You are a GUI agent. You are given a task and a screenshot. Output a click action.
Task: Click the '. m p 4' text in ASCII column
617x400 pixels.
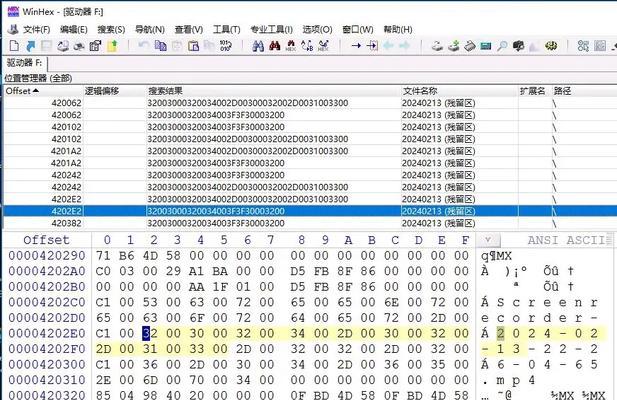click(508, 380)
